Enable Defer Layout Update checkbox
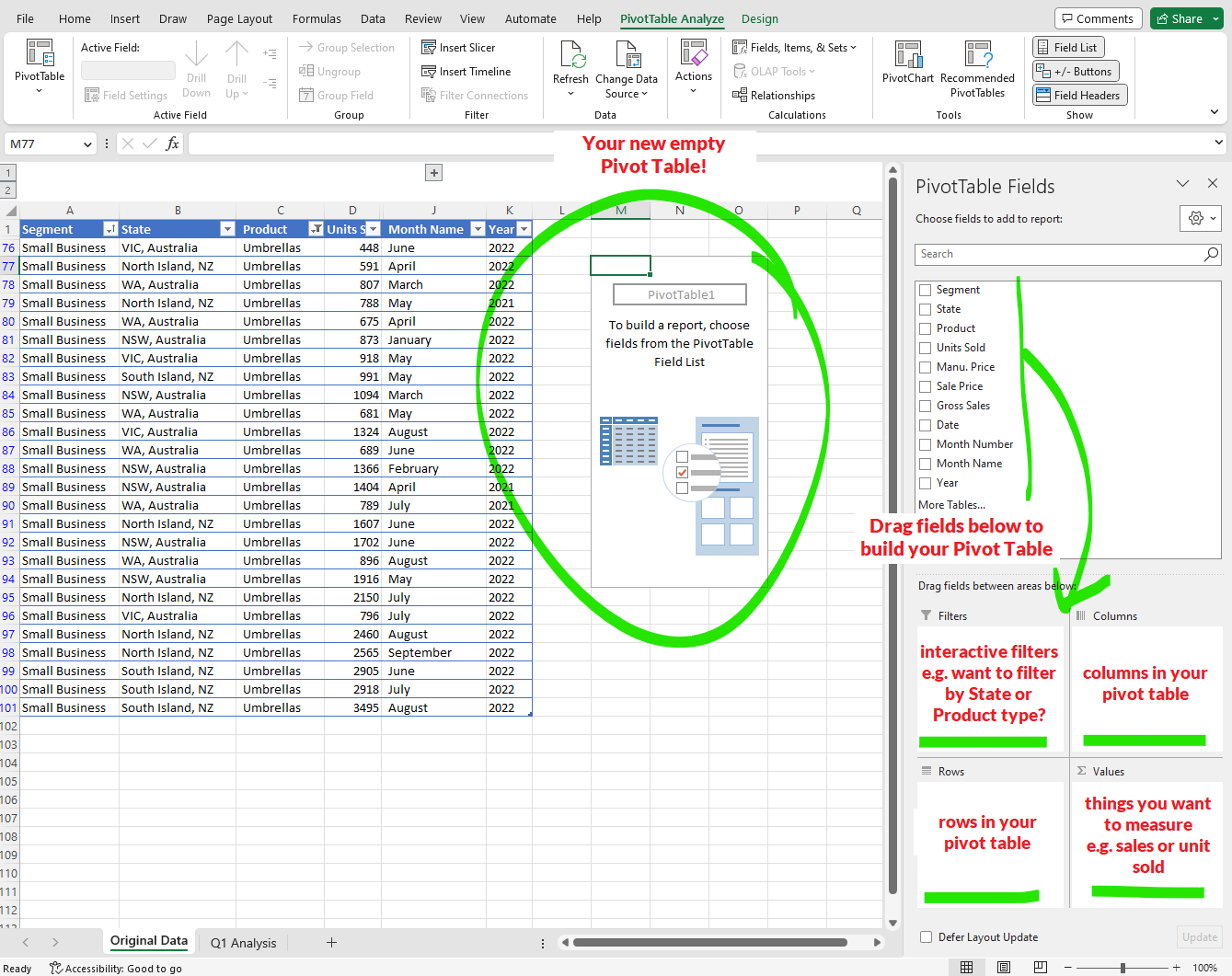 pos(927,937)
